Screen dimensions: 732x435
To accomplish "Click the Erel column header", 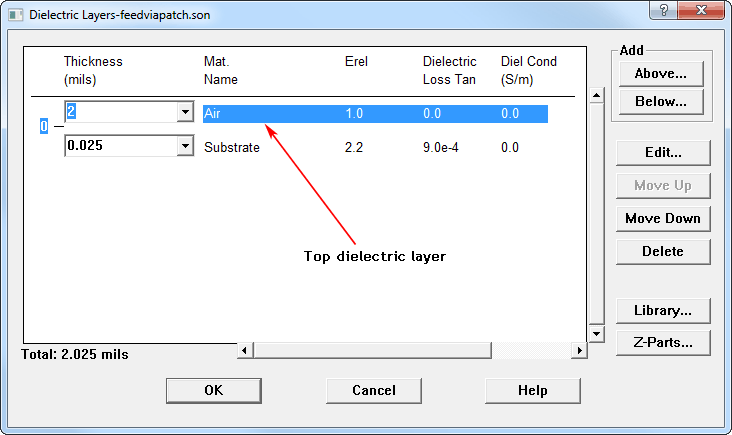I will pos(356,62).
